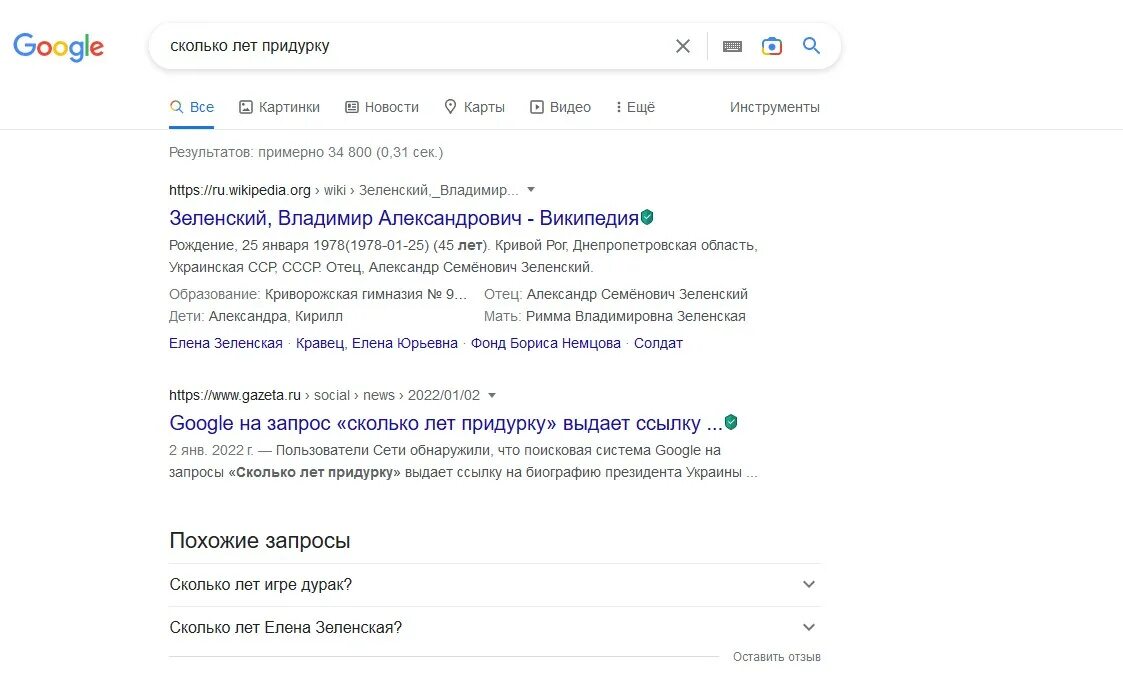
Task: Click the magnifying glass search icon
Action: coord(811,46)
